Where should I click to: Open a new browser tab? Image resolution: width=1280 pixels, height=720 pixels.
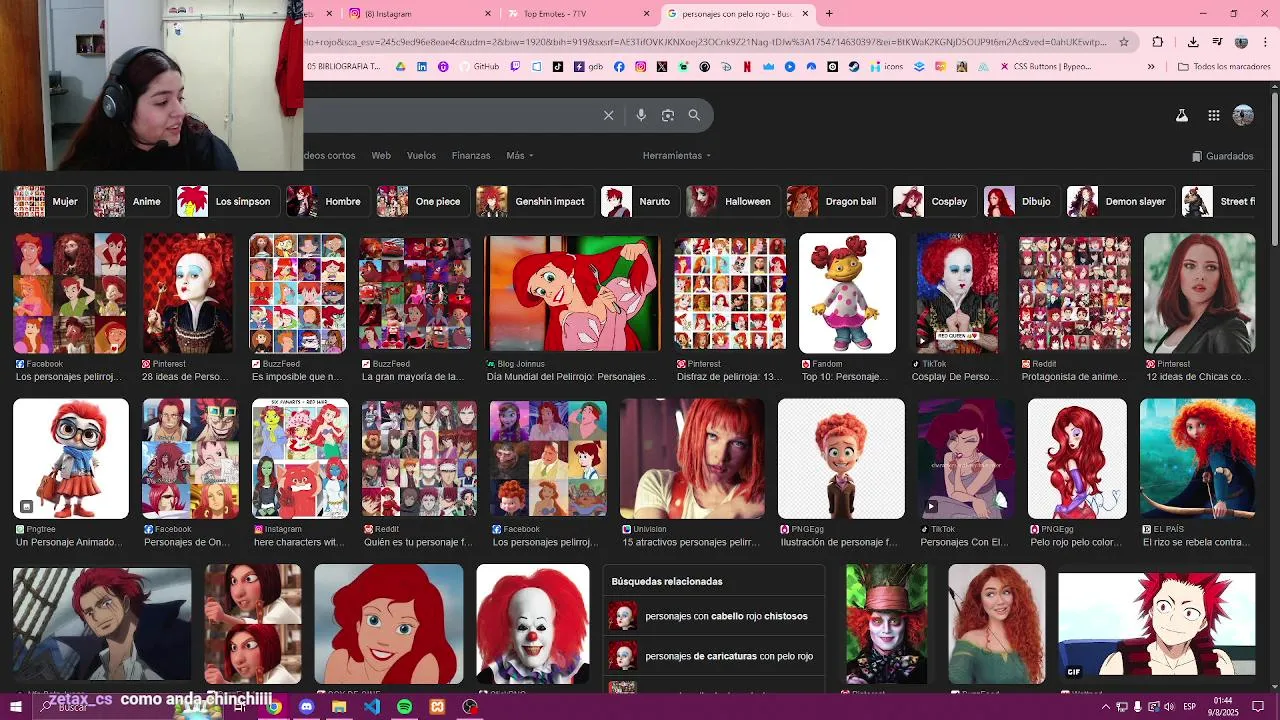point(829,14)
